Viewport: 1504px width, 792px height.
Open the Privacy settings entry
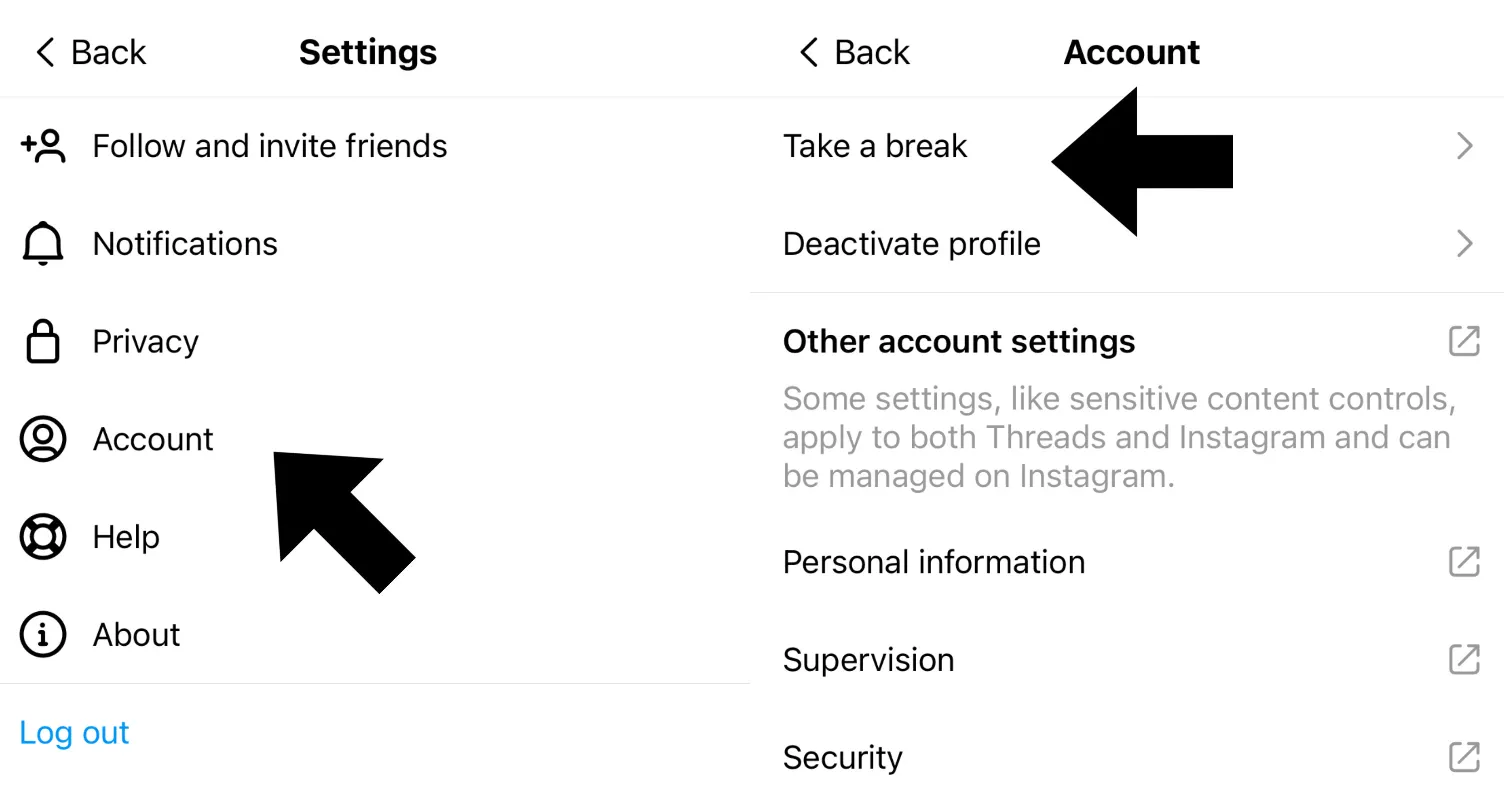pyautogui.click(x=146, y=342)
